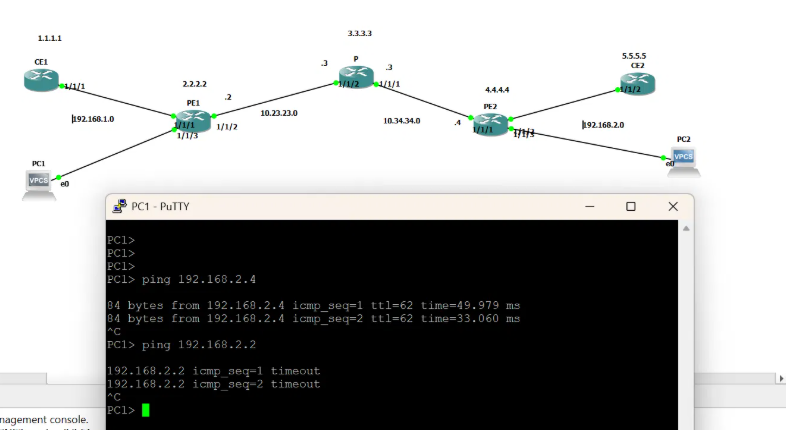The image size is (786, 430).
Task: Click the CE1 name label
Action: [41, 62]
